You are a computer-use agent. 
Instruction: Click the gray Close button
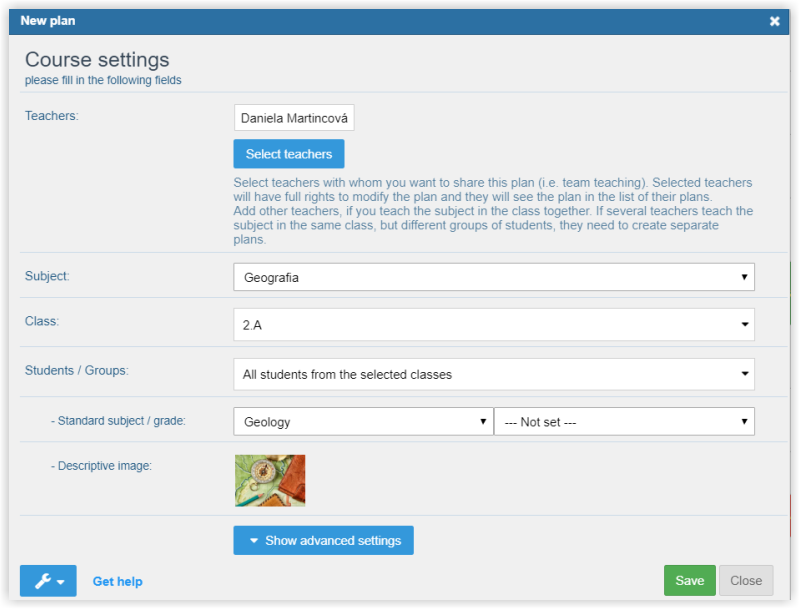[x=746, y=580]
